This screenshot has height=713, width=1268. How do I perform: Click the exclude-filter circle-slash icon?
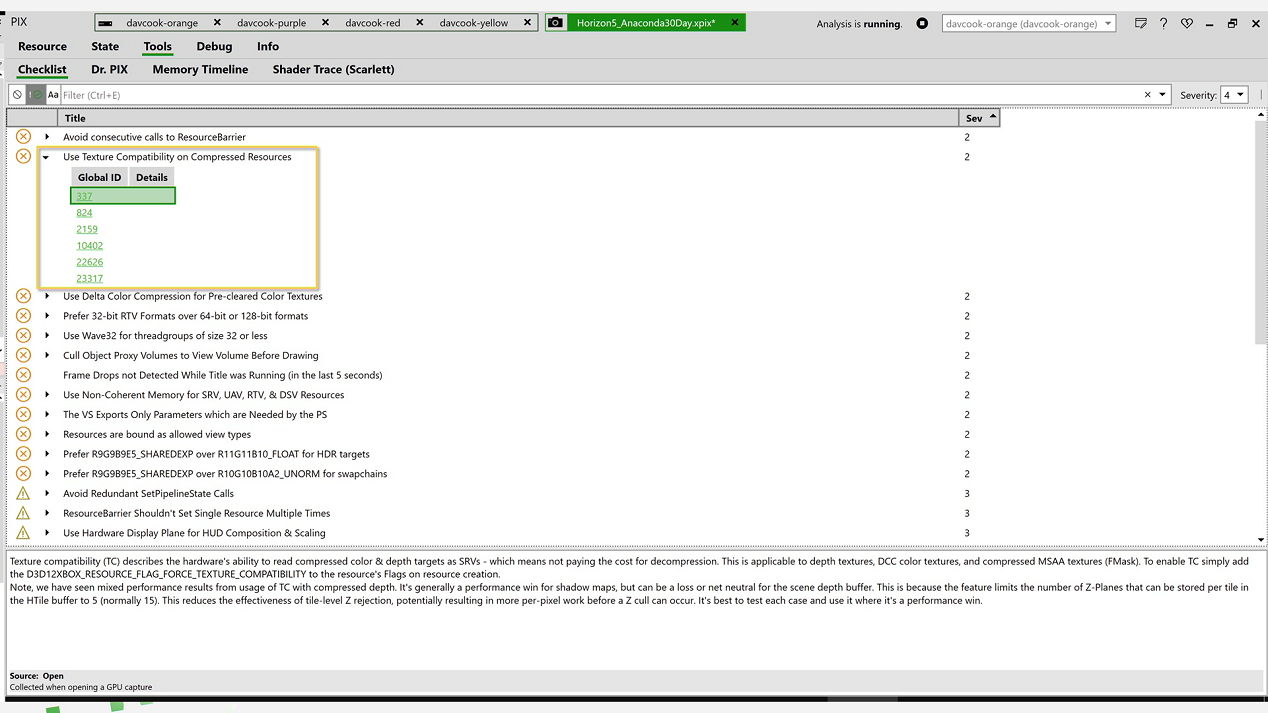click(x=17, y=95)
